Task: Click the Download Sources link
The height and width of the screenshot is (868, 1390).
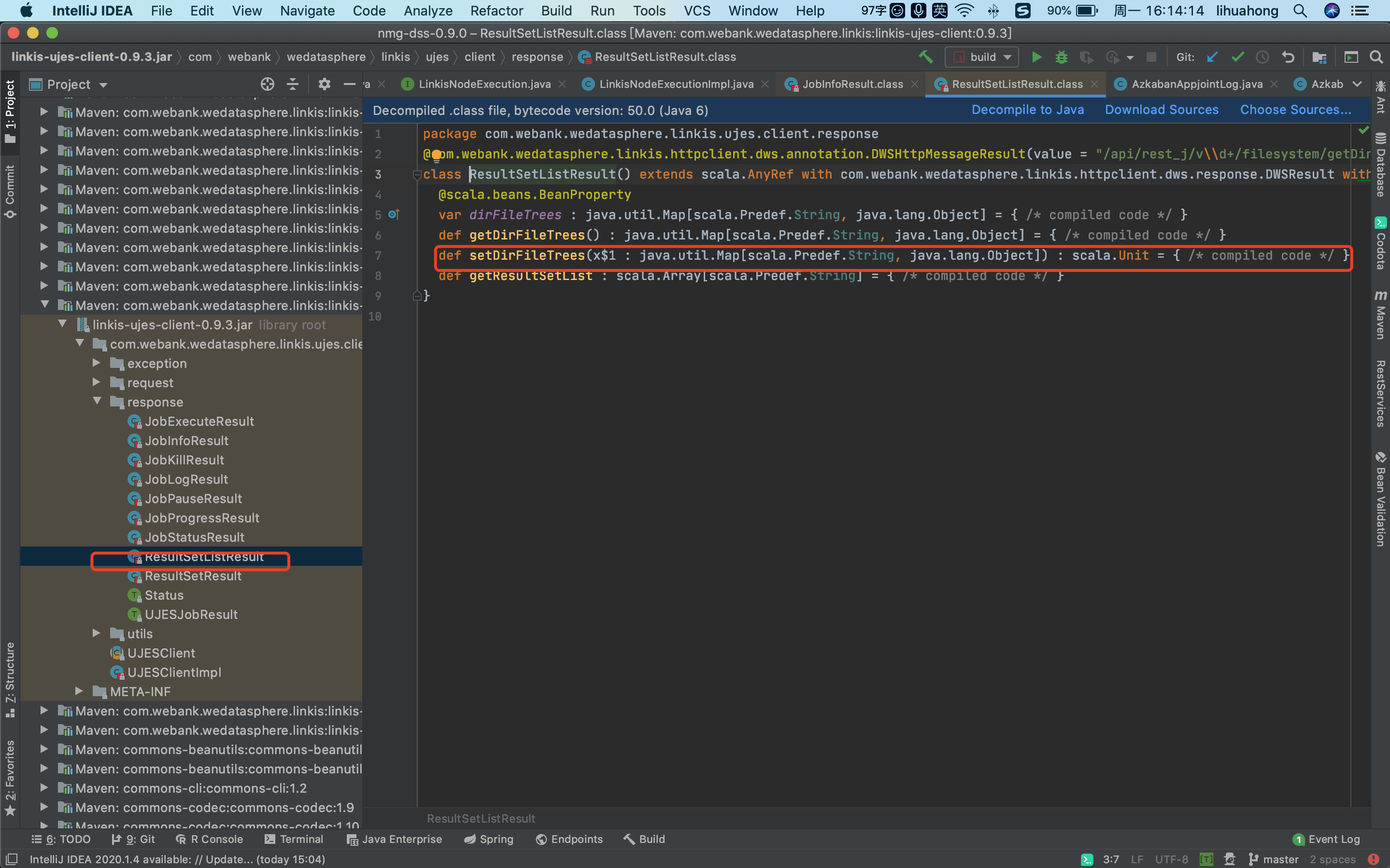Action: click(1161, 110)
